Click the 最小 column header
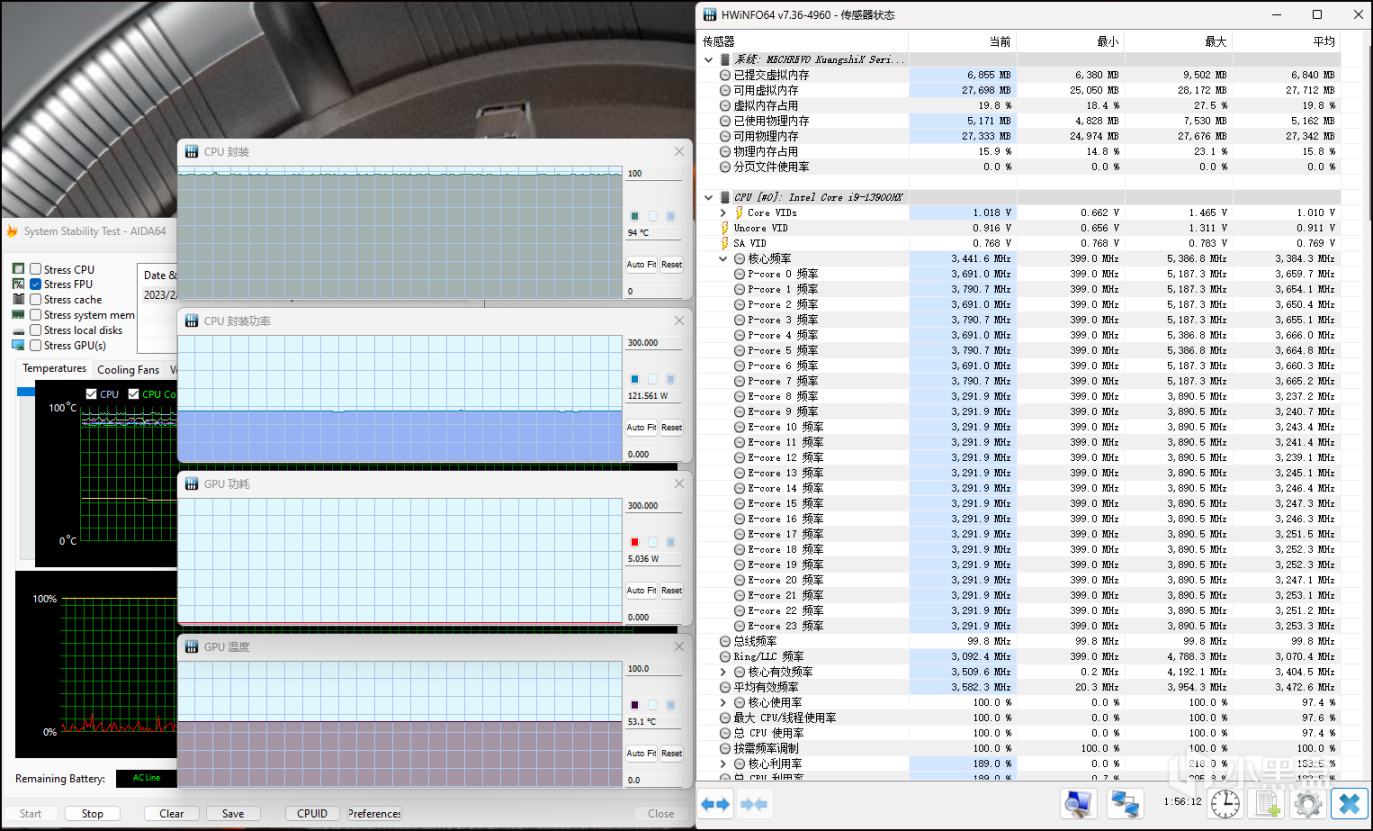 (1071, 41)
